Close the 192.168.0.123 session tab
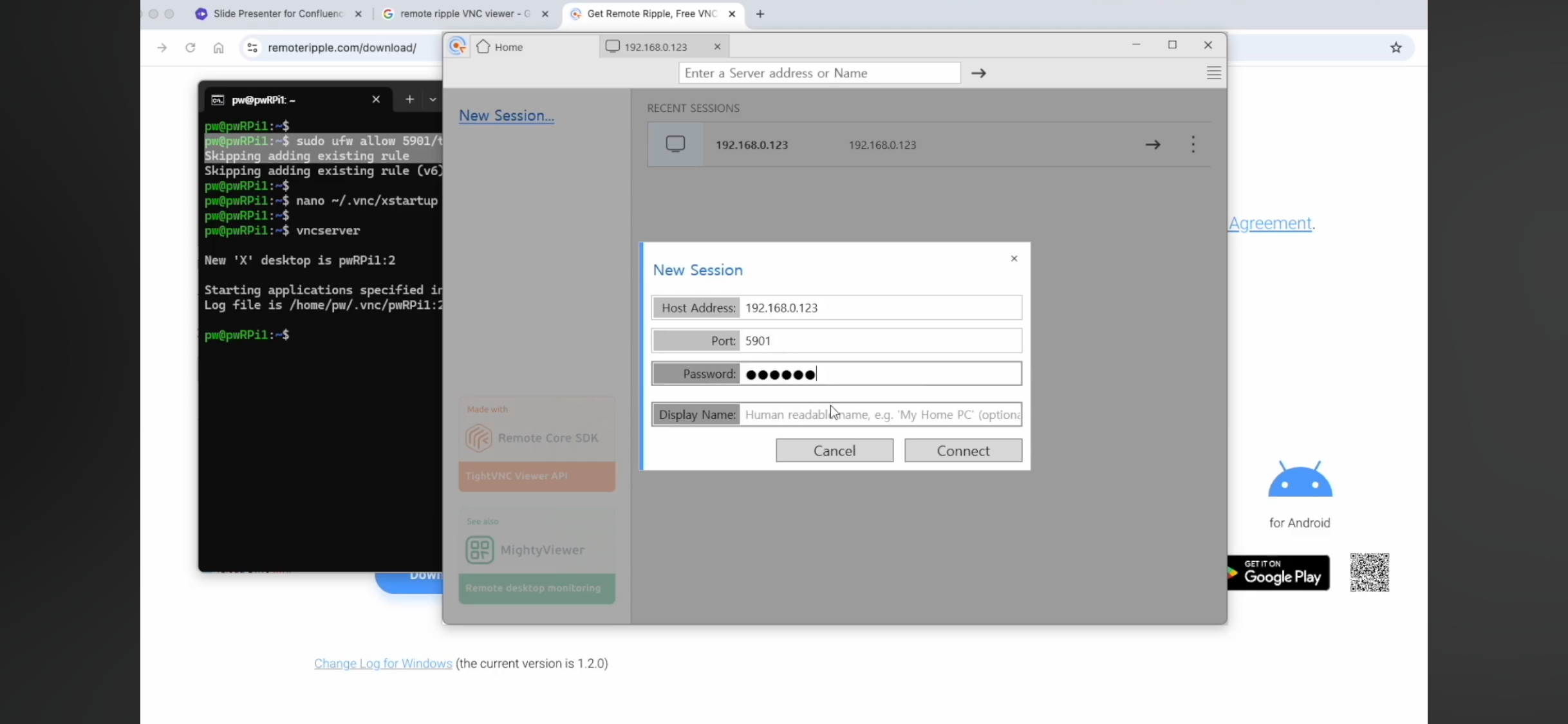Image resolution: width=1568 pixels, height=724 pixels. (717, 47)
